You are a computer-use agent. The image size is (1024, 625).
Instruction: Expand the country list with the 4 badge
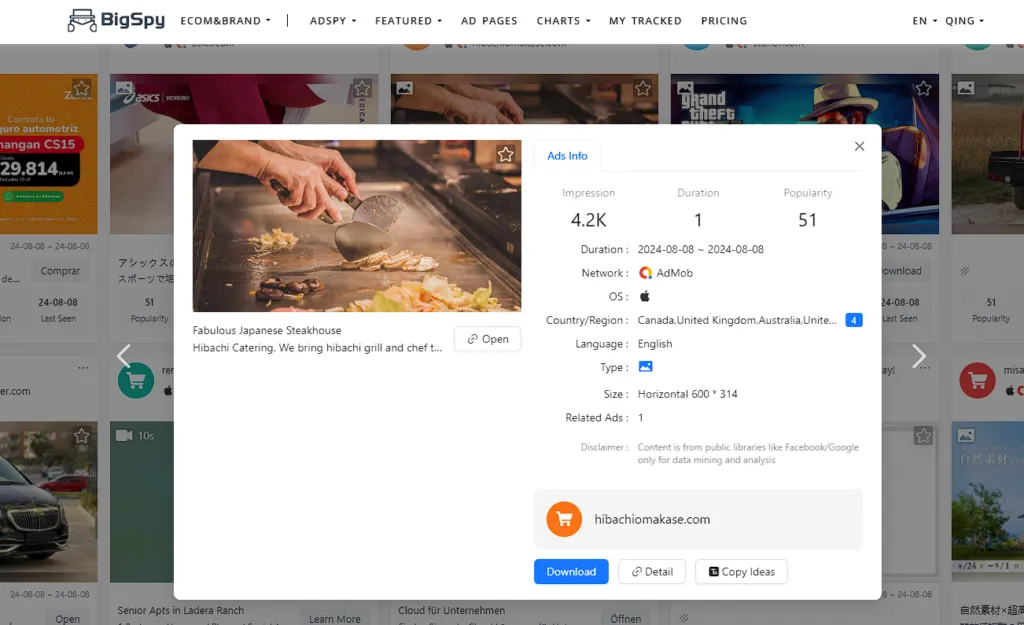(853, 320)
